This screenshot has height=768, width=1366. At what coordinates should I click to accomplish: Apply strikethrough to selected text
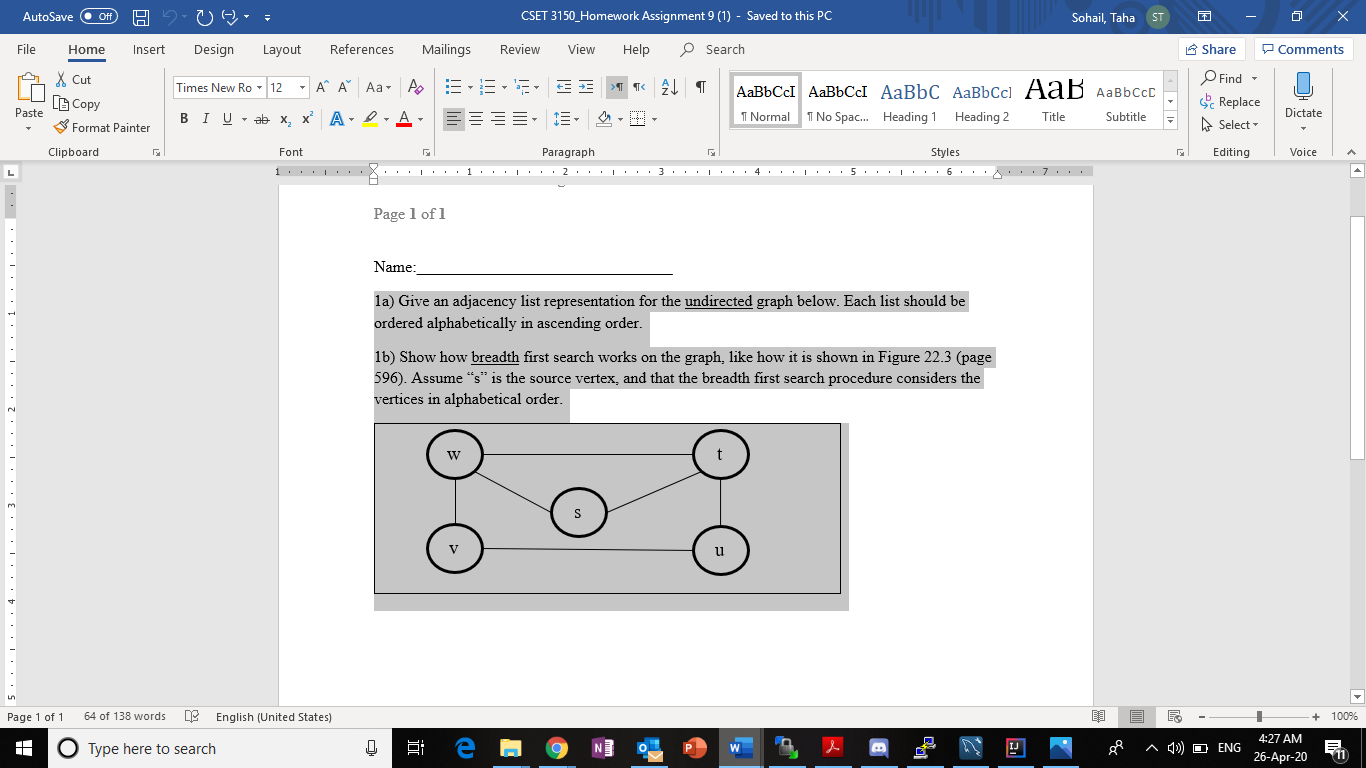(x=259, y=118)
